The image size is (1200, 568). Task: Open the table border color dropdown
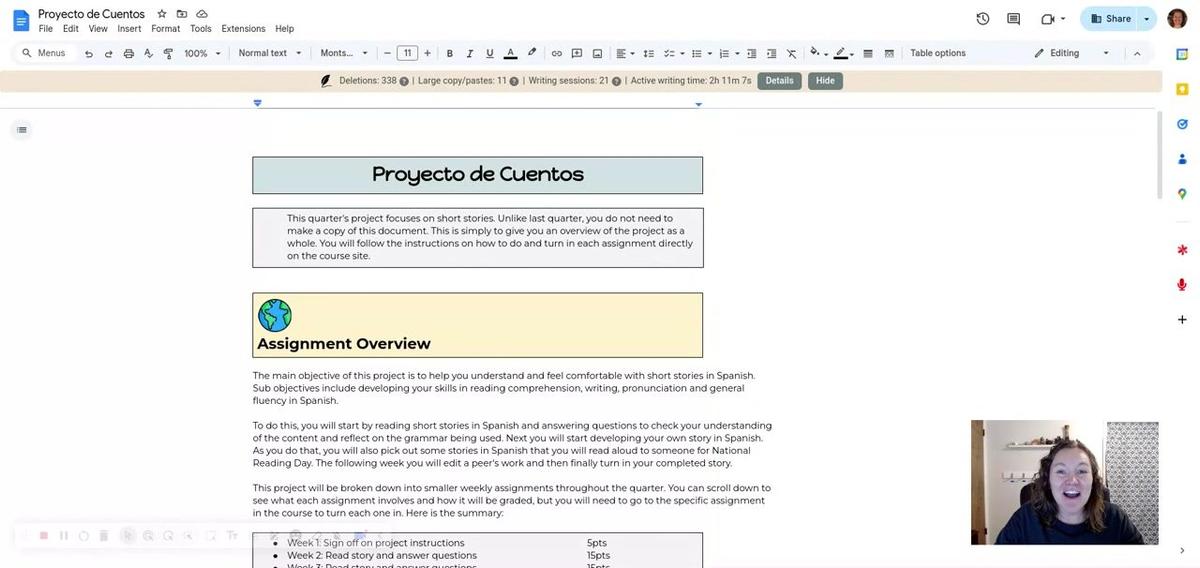tap(844, 54)
